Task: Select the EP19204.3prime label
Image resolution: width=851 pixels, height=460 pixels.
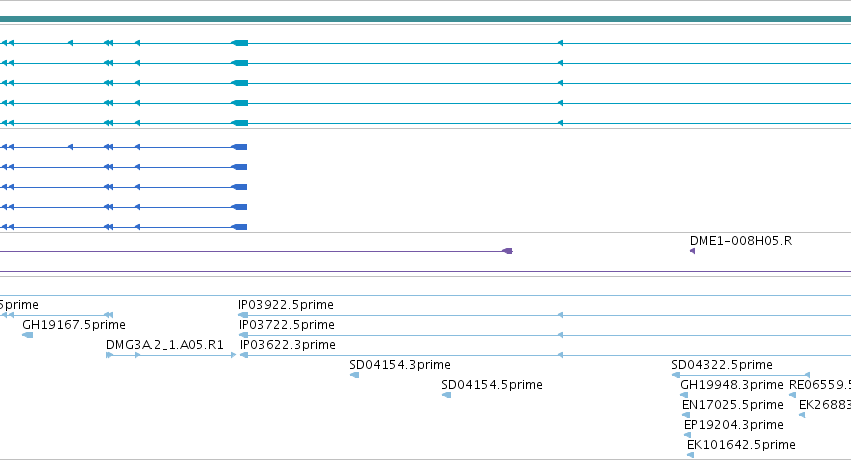Action: (734, 425)
